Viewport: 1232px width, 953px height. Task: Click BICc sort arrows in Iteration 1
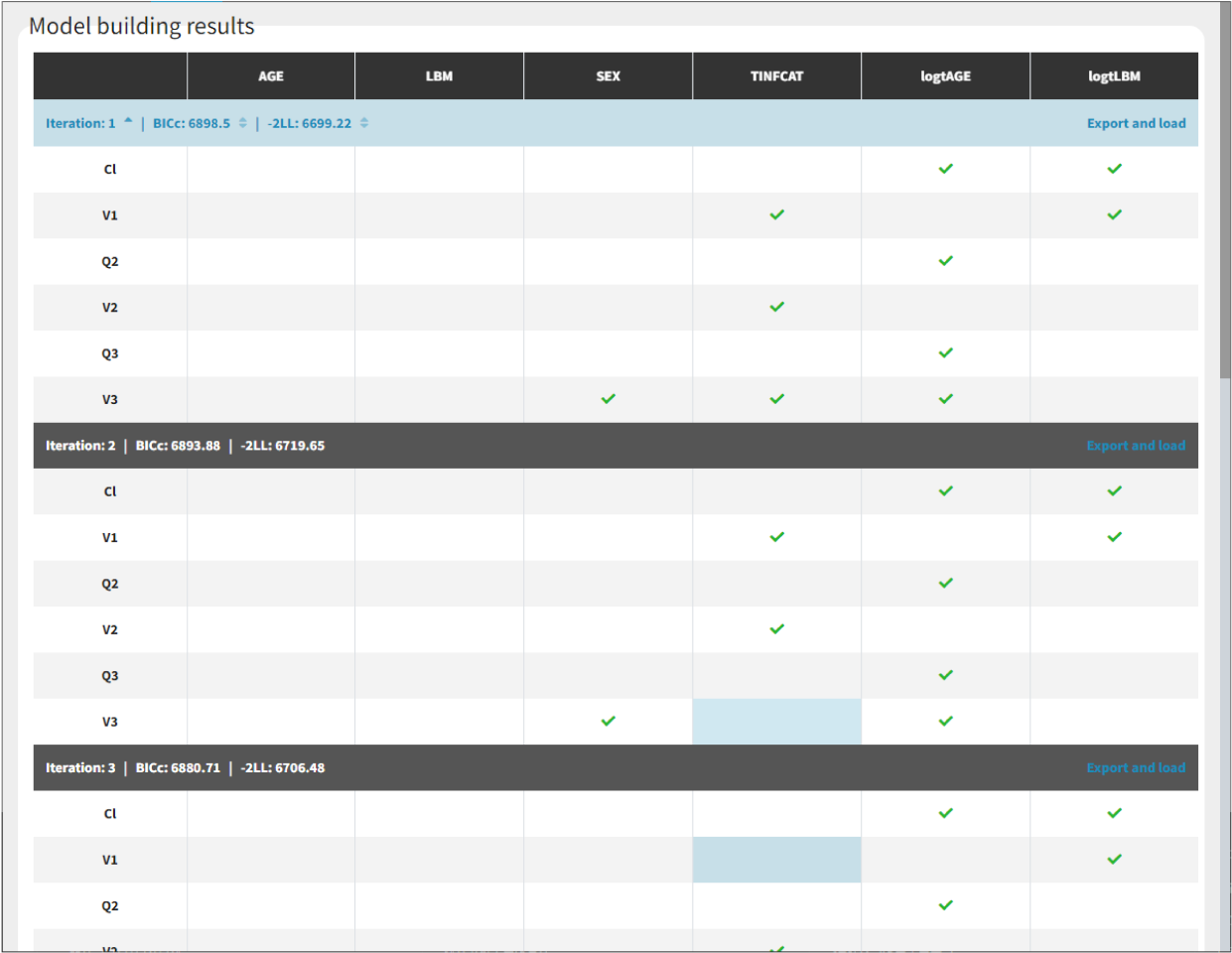click(x=243, y=123)
